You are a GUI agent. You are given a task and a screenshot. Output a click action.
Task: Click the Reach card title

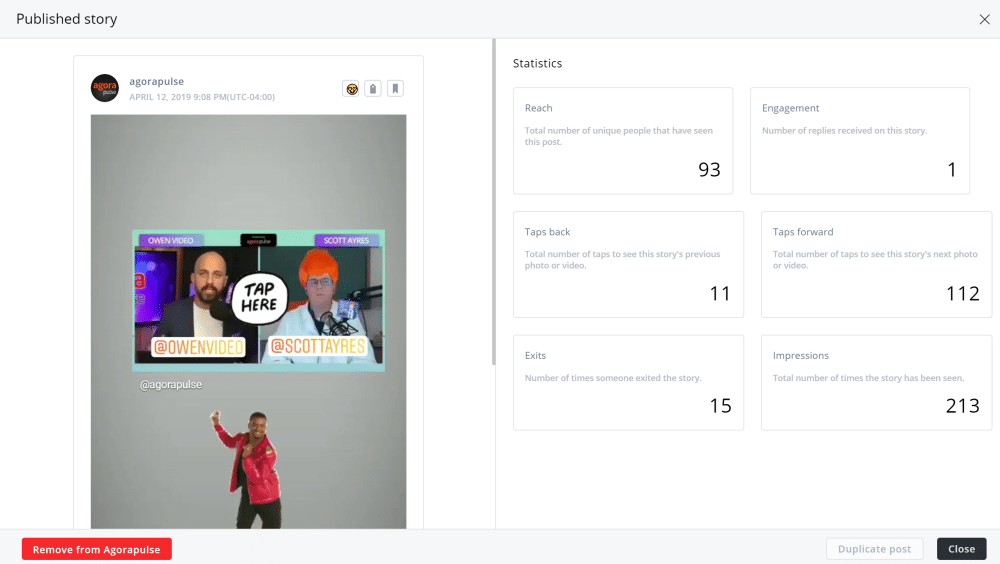[x=539, y=108]
